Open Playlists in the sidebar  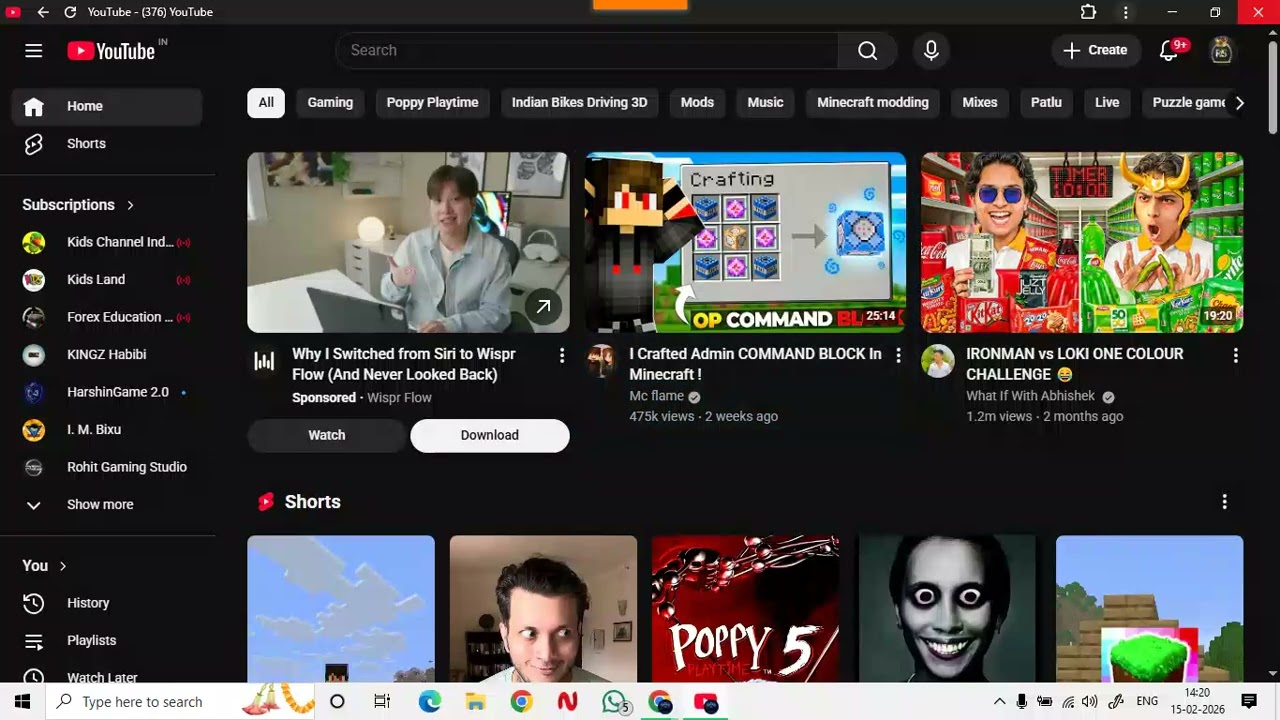[x=107, y=640]
